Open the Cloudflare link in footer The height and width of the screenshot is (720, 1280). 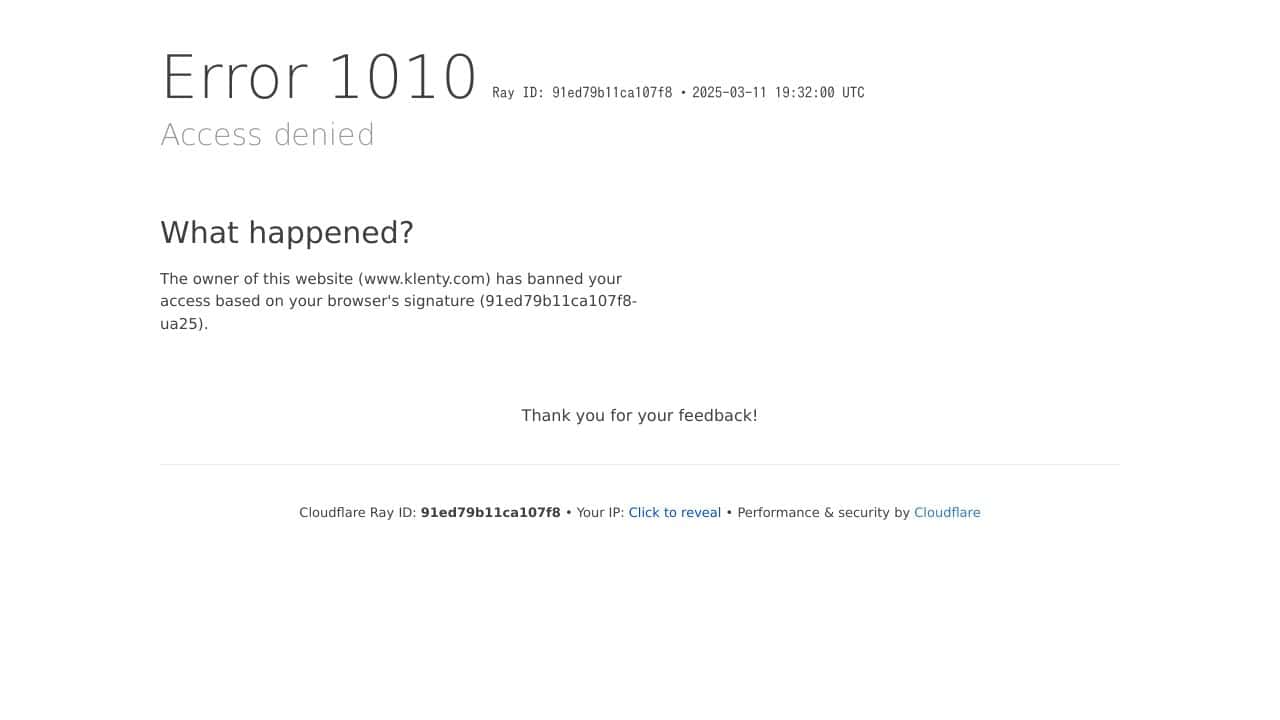pyautogui.click(x=947, y=512)
